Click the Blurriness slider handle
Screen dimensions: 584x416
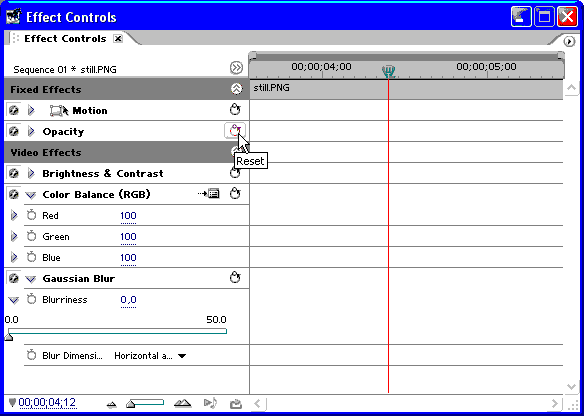8,337
